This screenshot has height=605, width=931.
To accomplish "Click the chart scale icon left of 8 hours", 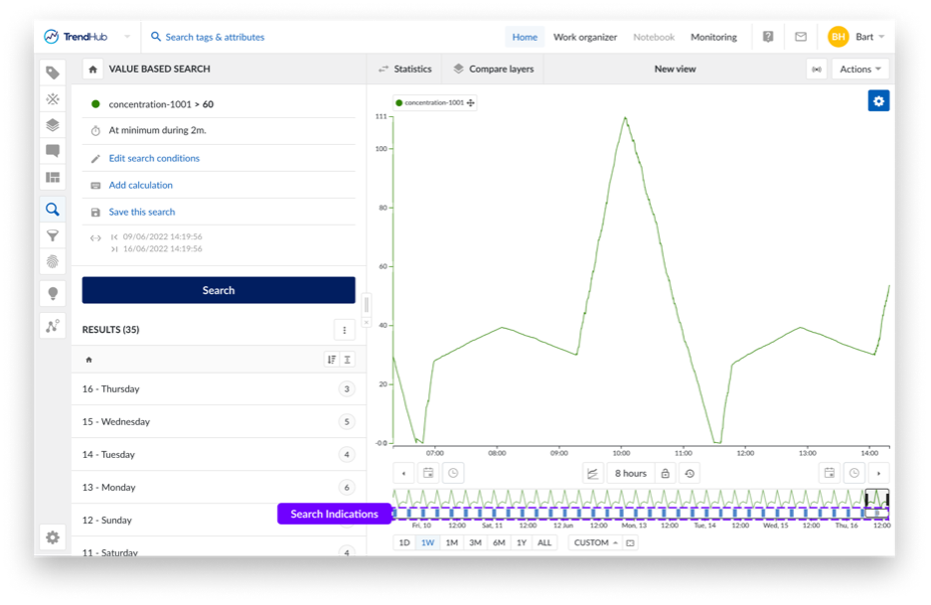I will [x=593, y=473].
